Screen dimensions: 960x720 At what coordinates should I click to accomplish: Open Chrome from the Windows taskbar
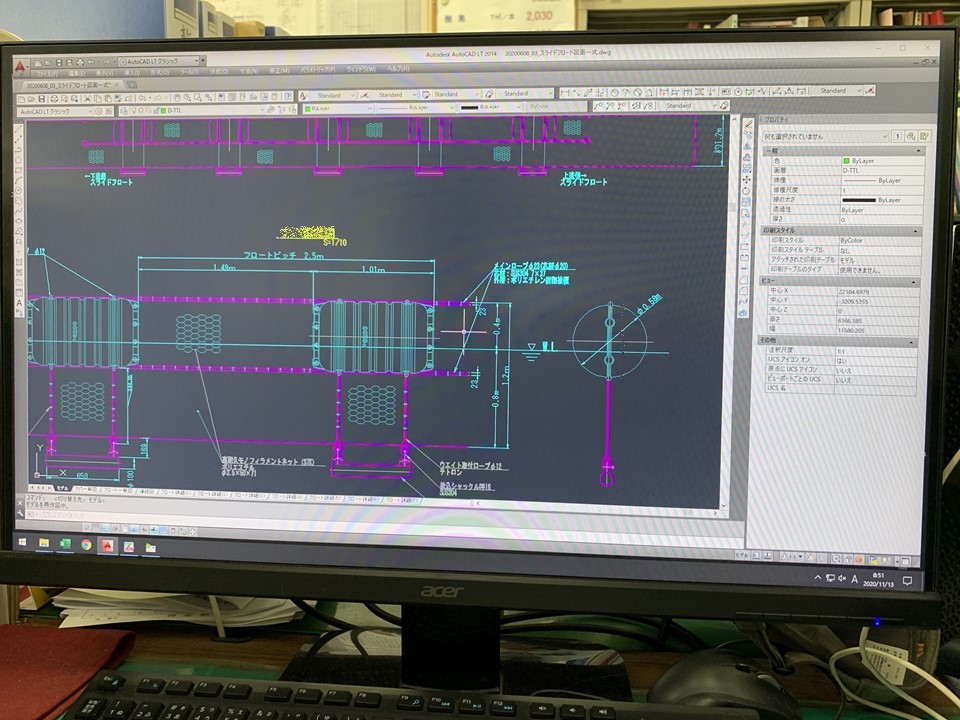coord(86,545)
